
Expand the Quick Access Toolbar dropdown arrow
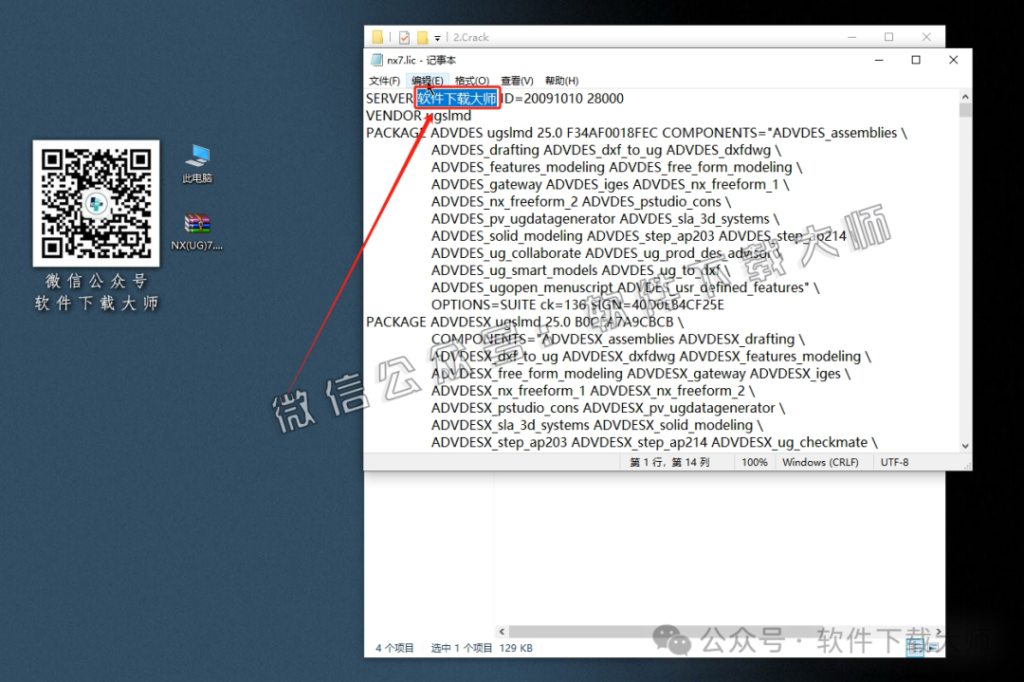(438, 38)
